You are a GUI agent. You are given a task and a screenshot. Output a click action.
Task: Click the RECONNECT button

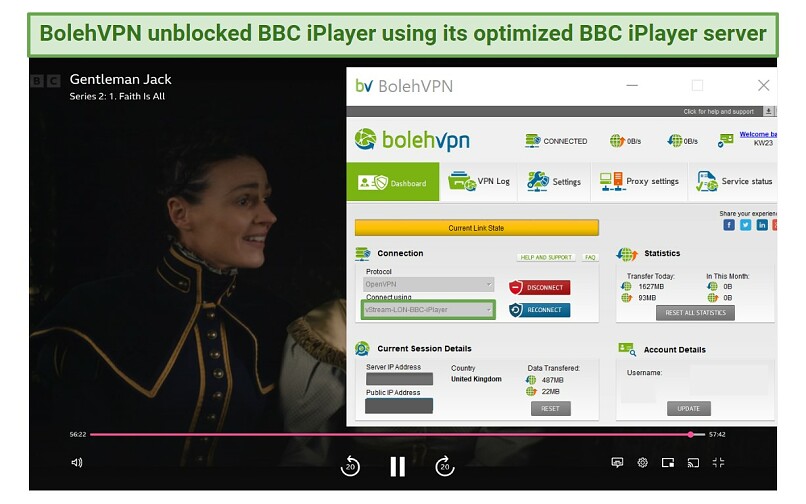tap(539, 310)
